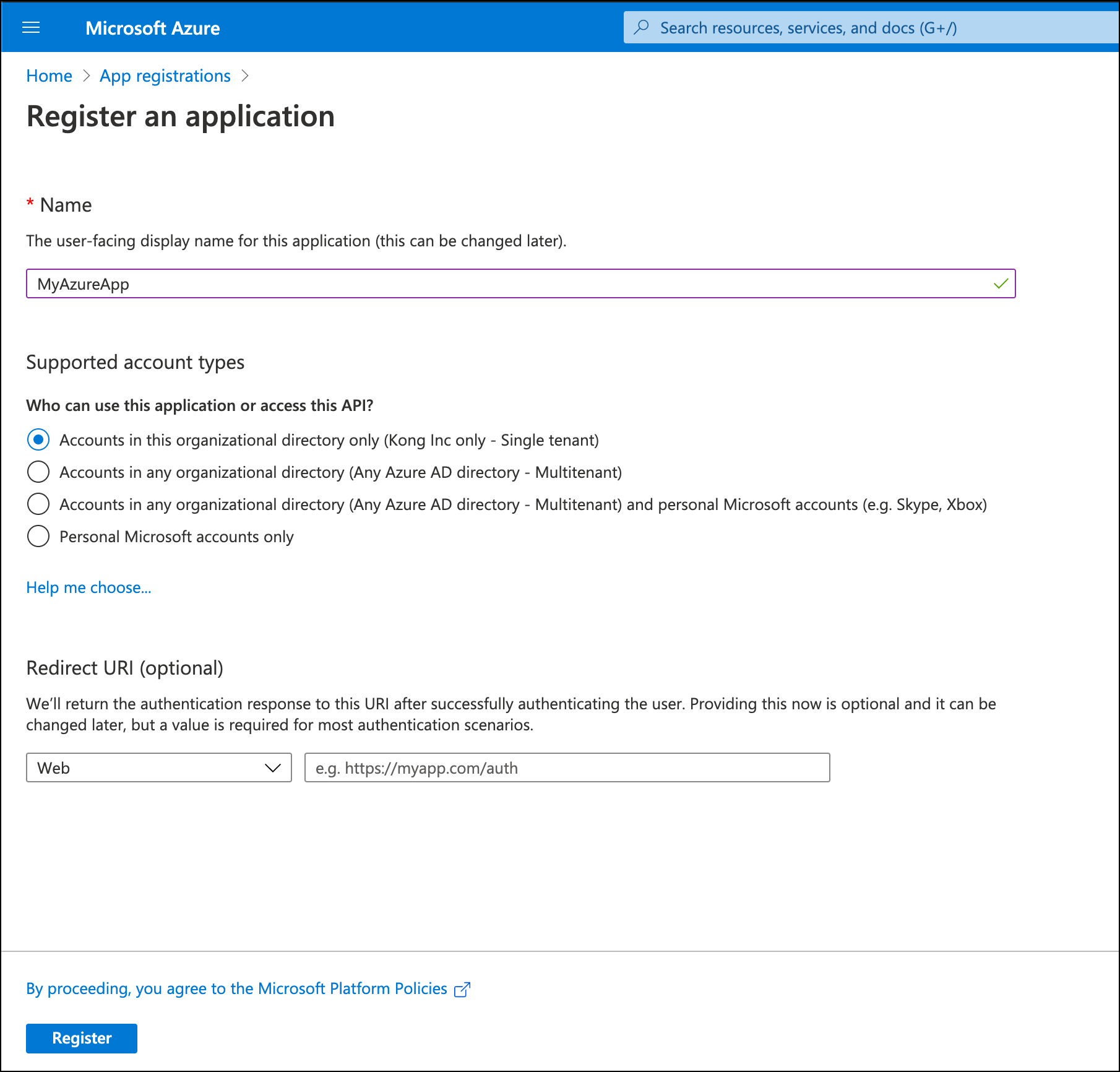Click the Redirect URI (optional) heading
The width and height of the screenshot is (1120, 1072).
[125, 668]
